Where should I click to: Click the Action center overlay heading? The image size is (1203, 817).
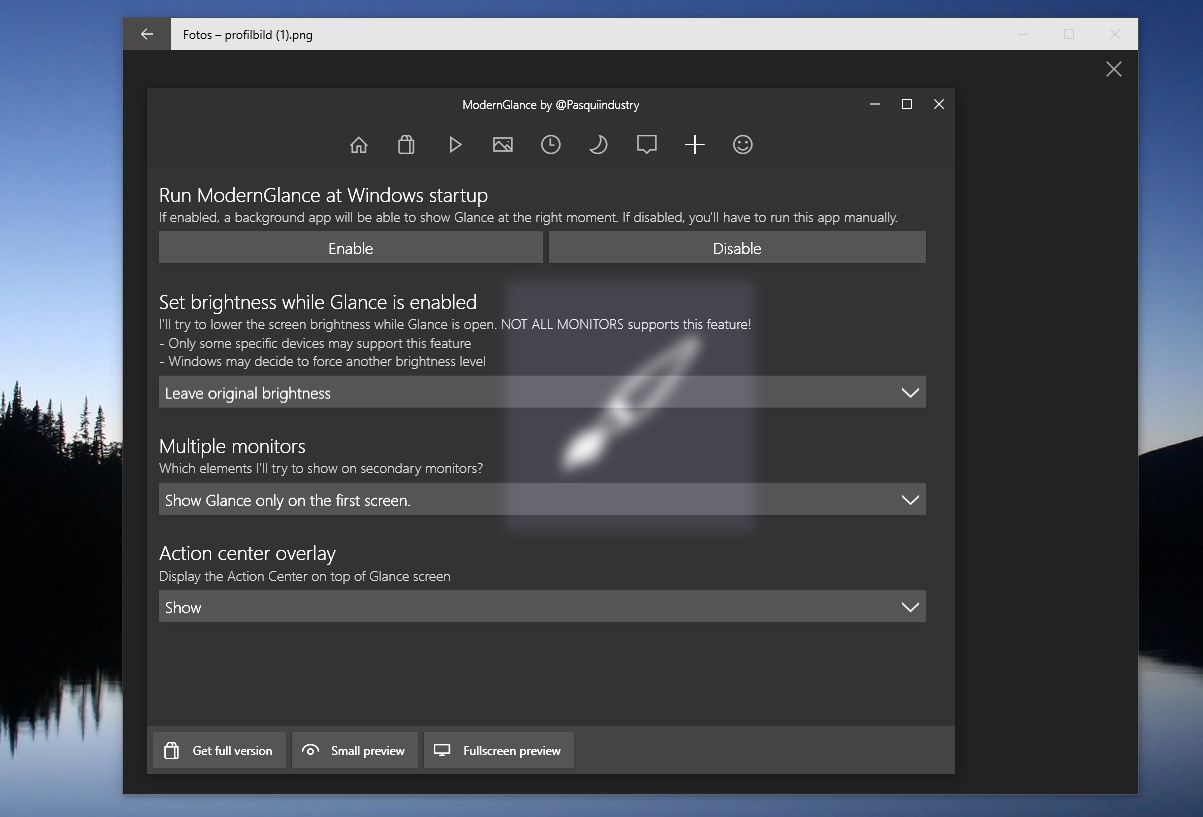[x=247, y=553]
